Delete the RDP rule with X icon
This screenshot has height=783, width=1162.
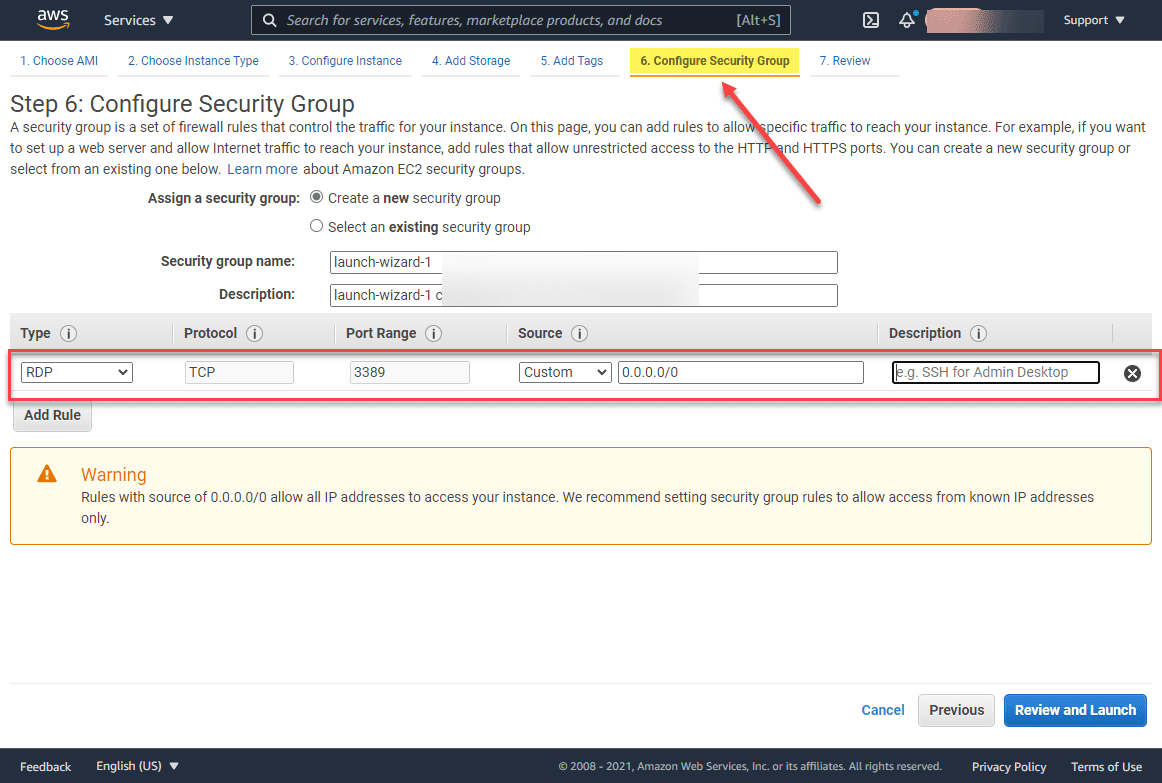1132,373
